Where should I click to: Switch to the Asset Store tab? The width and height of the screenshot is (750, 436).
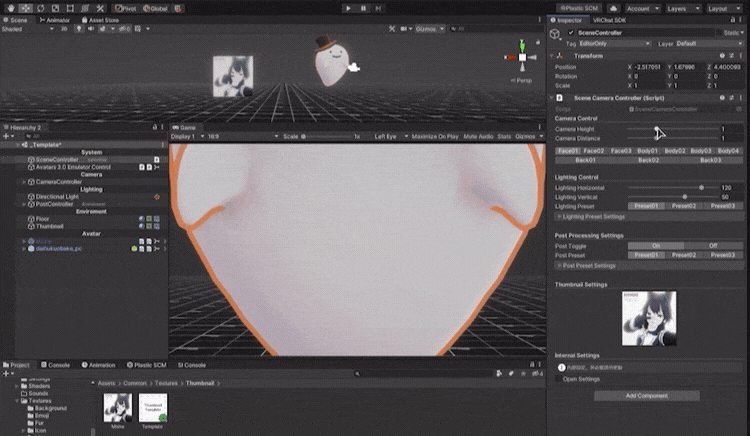click(100, 20)
